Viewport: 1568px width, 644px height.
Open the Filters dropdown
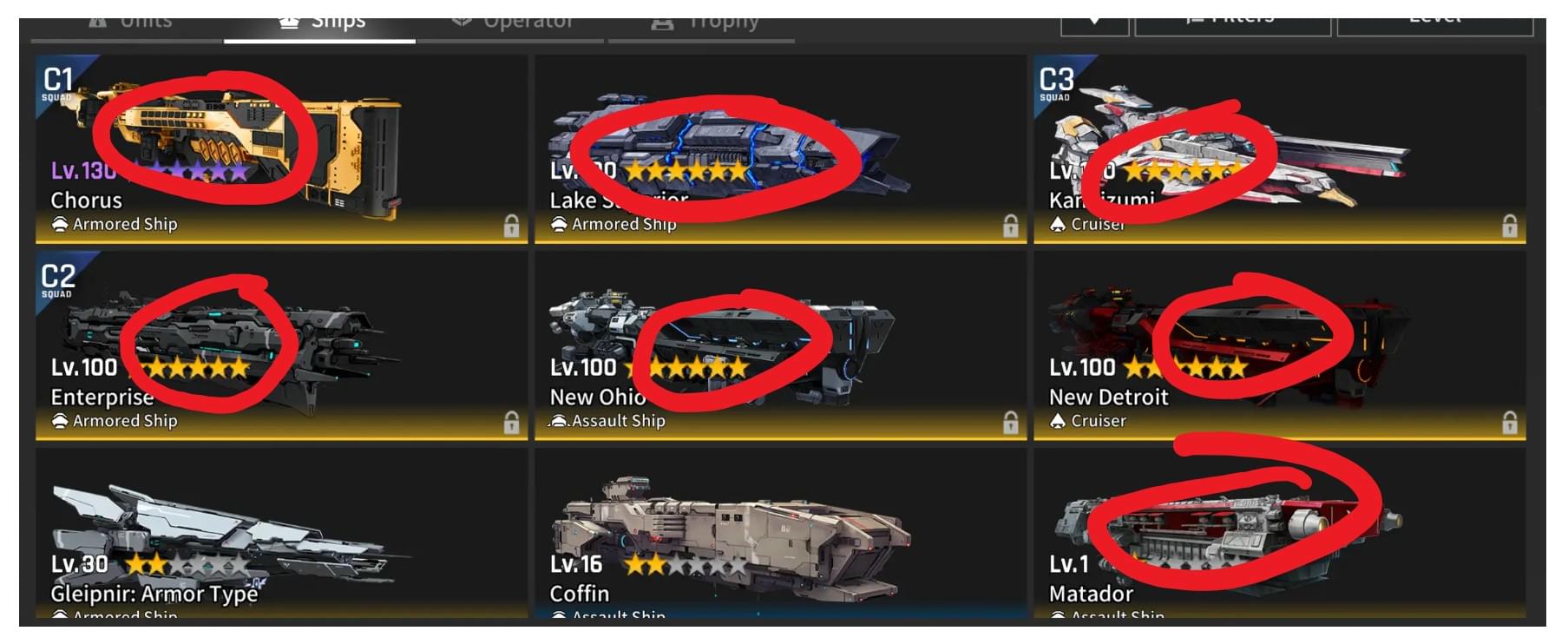tap(1233, 26)
